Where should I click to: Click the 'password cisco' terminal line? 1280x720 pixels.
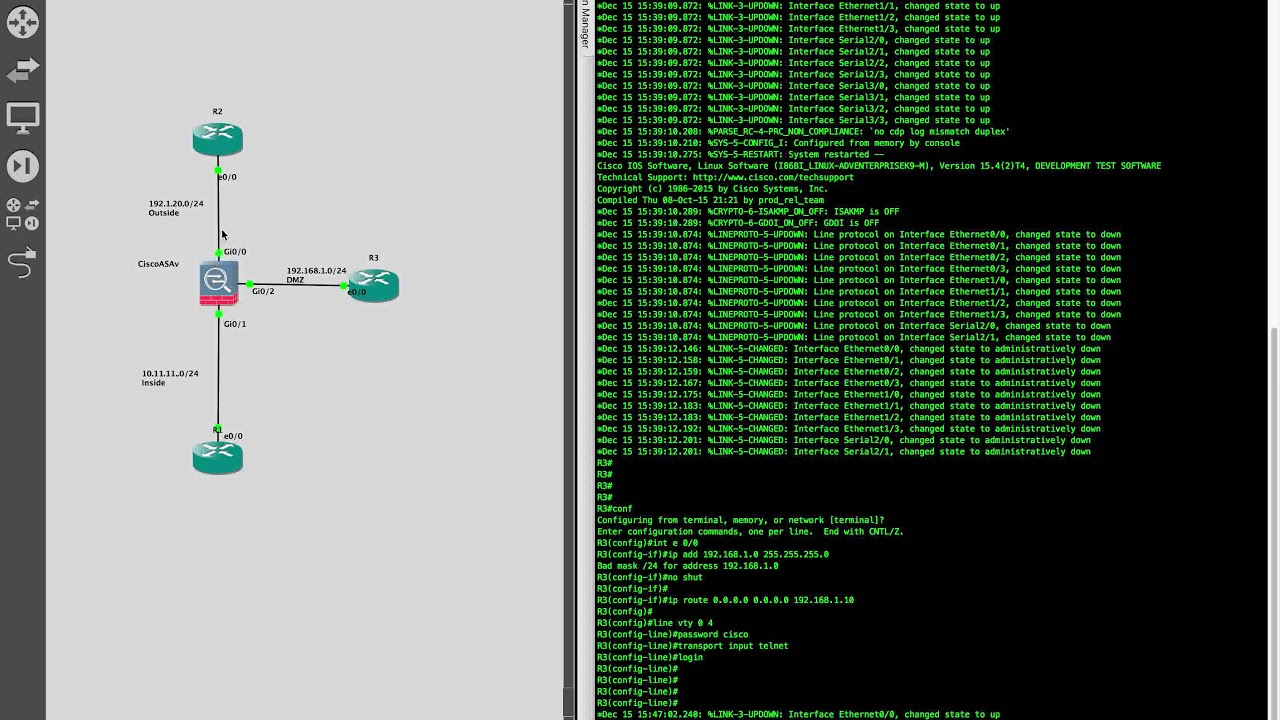point(672,634)
